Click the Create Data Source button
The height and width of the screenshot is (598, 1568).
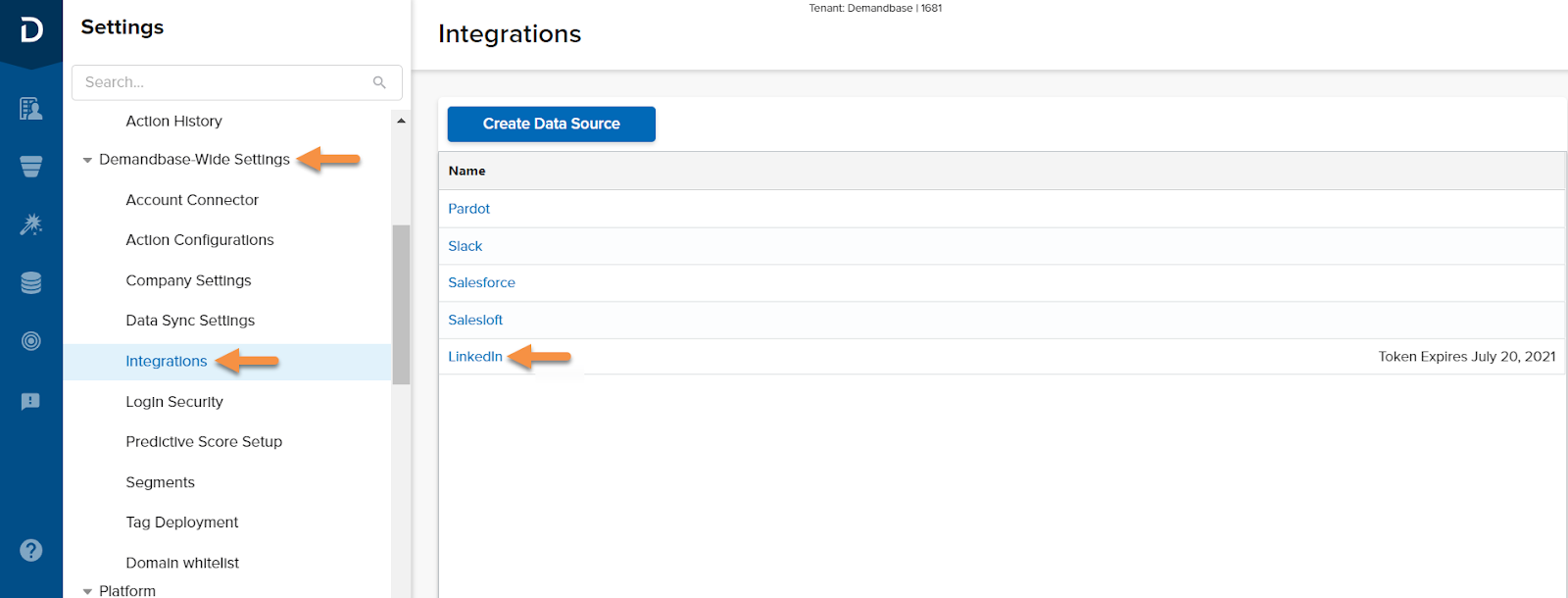coord(552,124)
